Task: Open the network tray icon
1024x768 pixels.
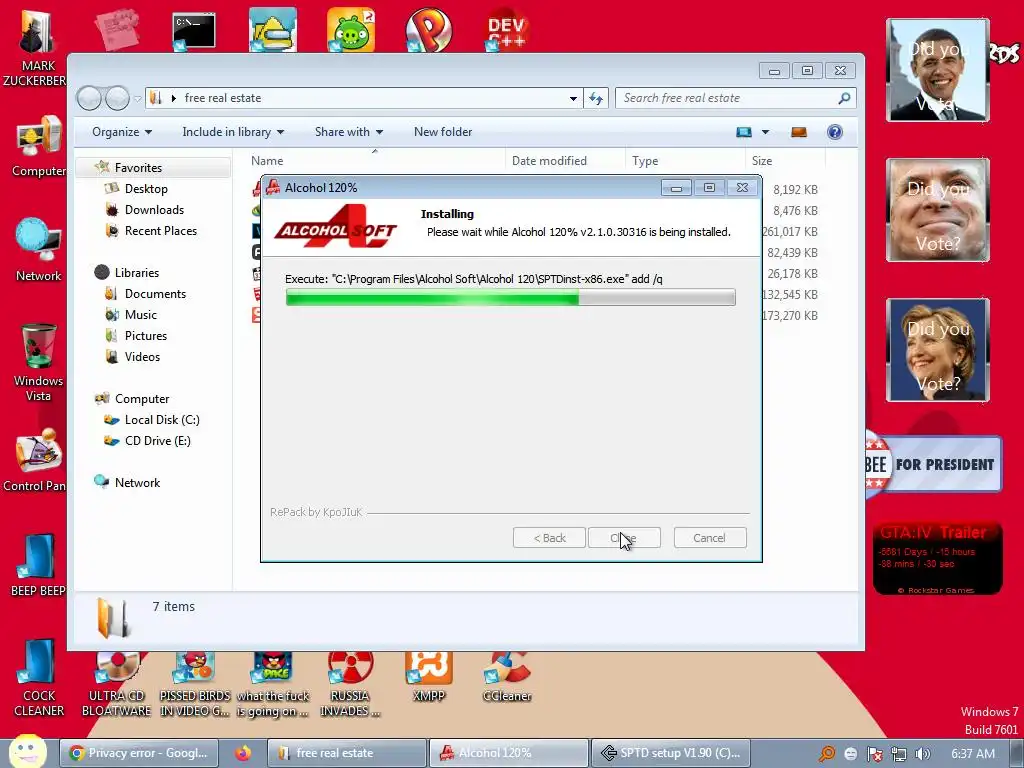Action: (899, 754)
